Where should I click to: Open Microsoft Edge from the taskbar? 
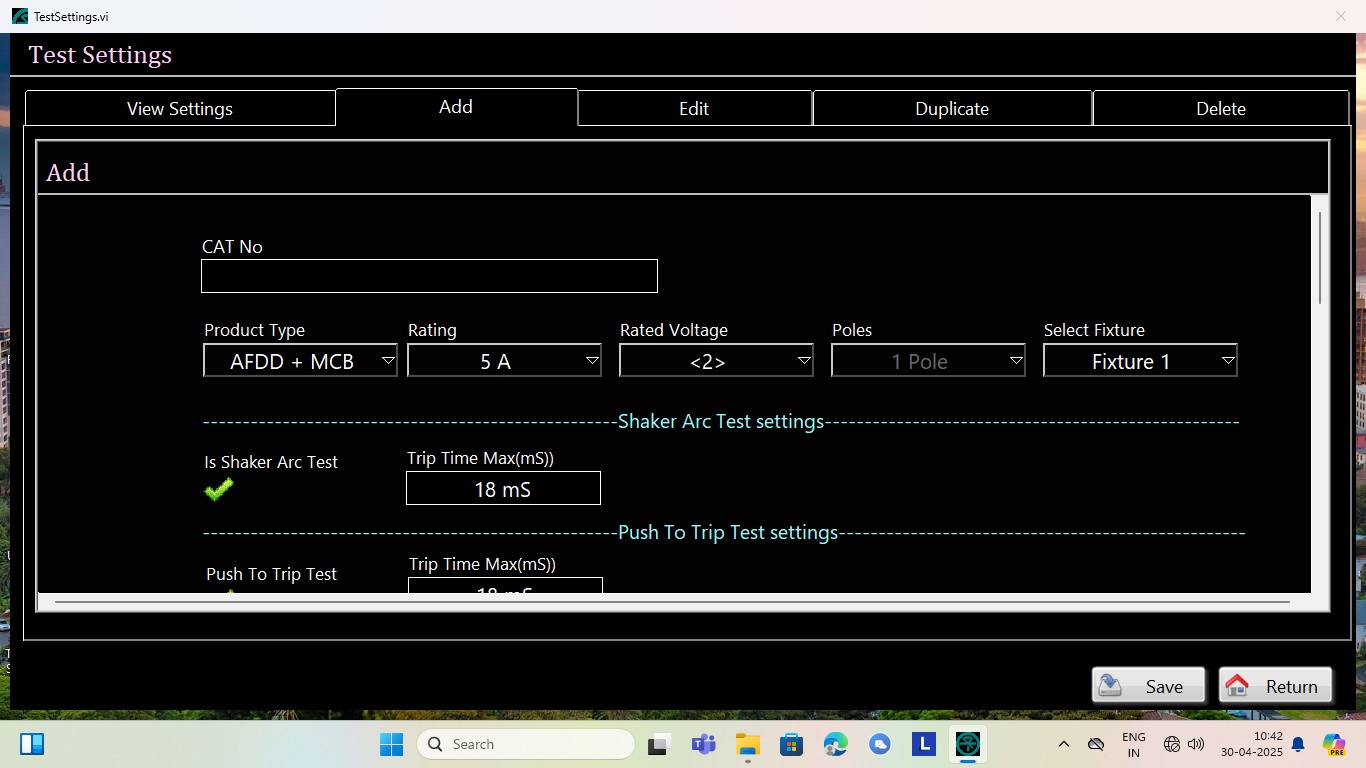point(836,744)
